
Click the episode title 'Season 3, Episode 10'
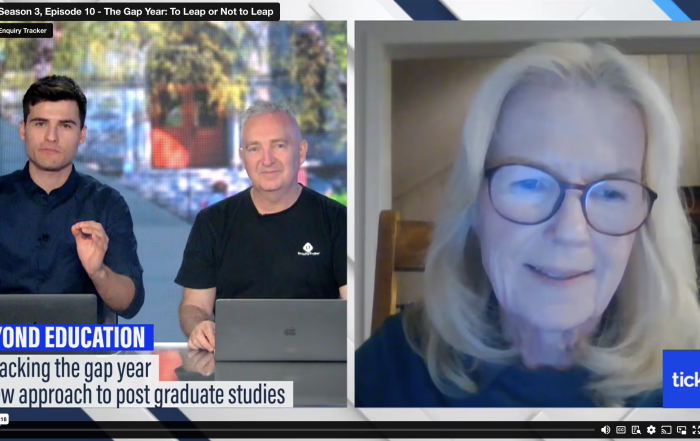click(47, 12)
